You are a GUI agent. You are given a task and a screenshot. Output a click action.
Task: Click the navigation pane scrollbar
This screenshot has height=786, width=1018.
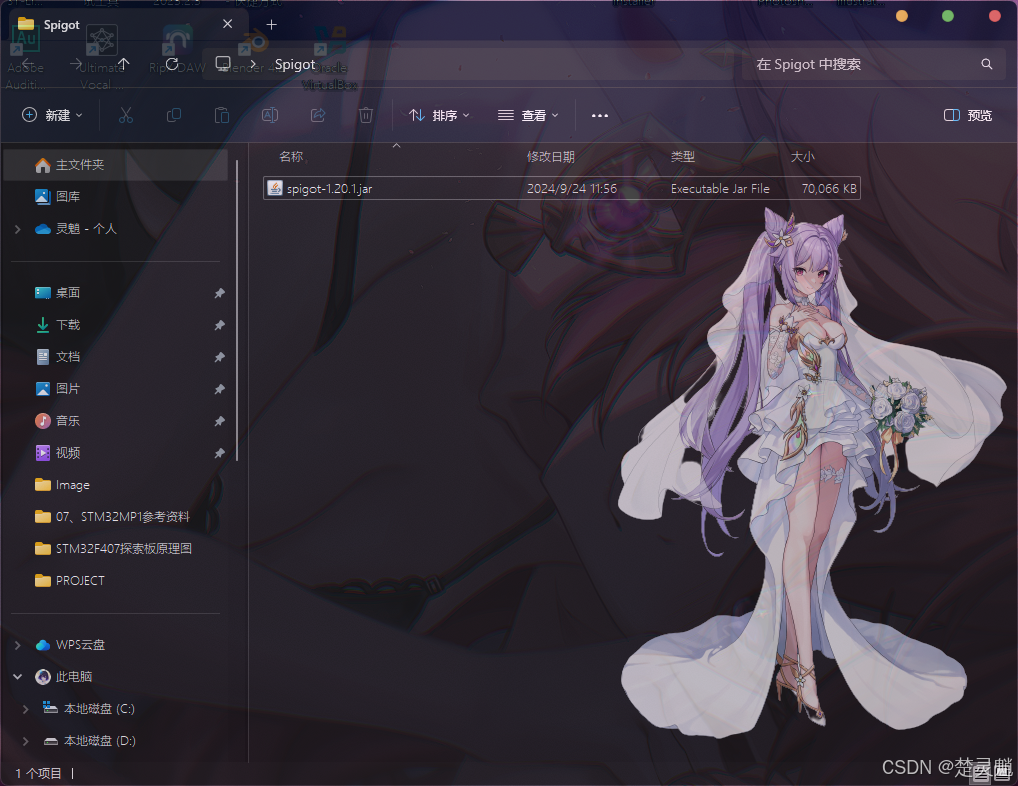point(237,310)
